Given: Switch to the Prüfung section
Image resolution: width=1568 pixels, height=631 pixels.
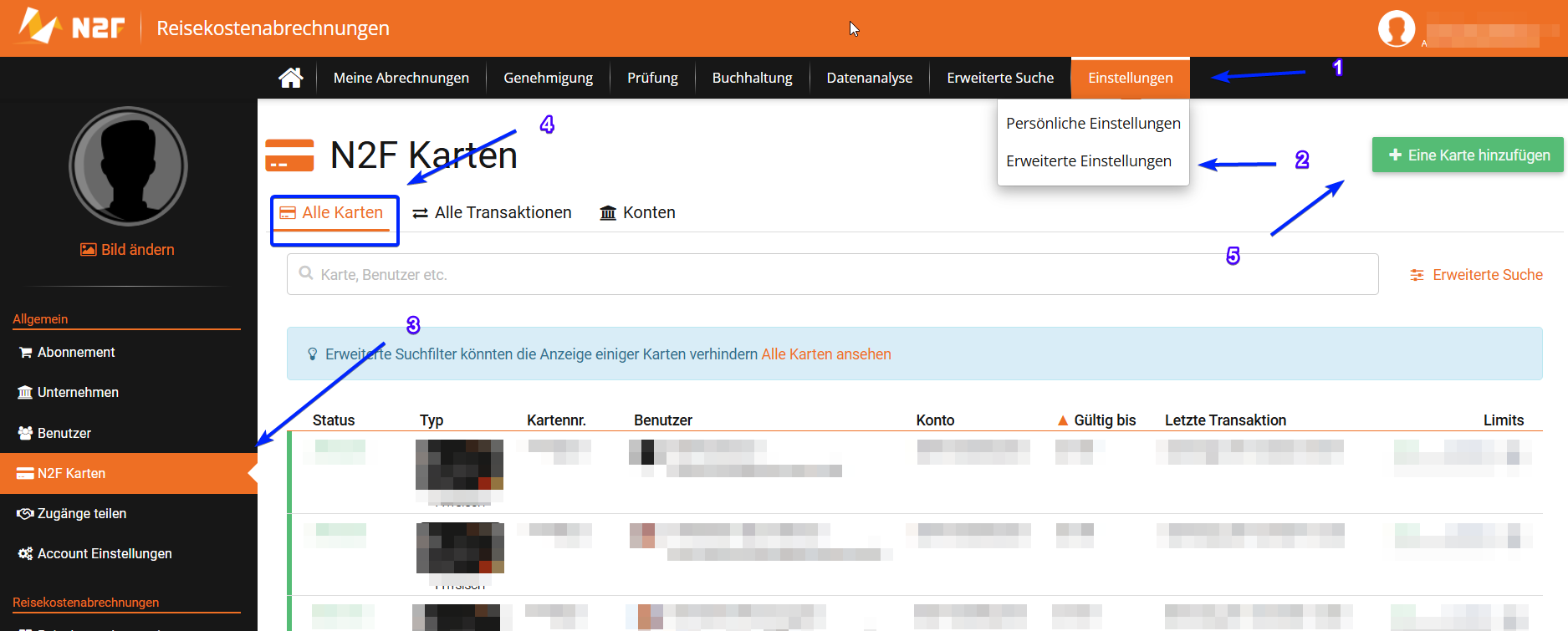Looking at the screenshot, I should pos(652,78).
